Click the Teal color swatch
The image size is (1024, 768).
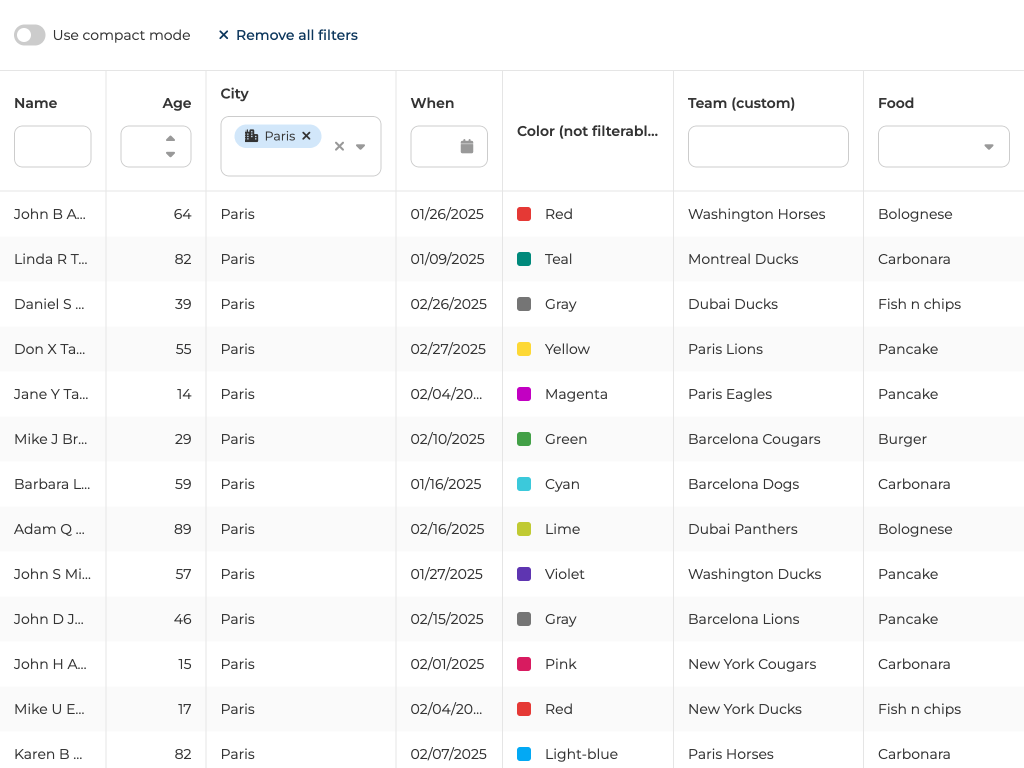[x=524, y=259]
